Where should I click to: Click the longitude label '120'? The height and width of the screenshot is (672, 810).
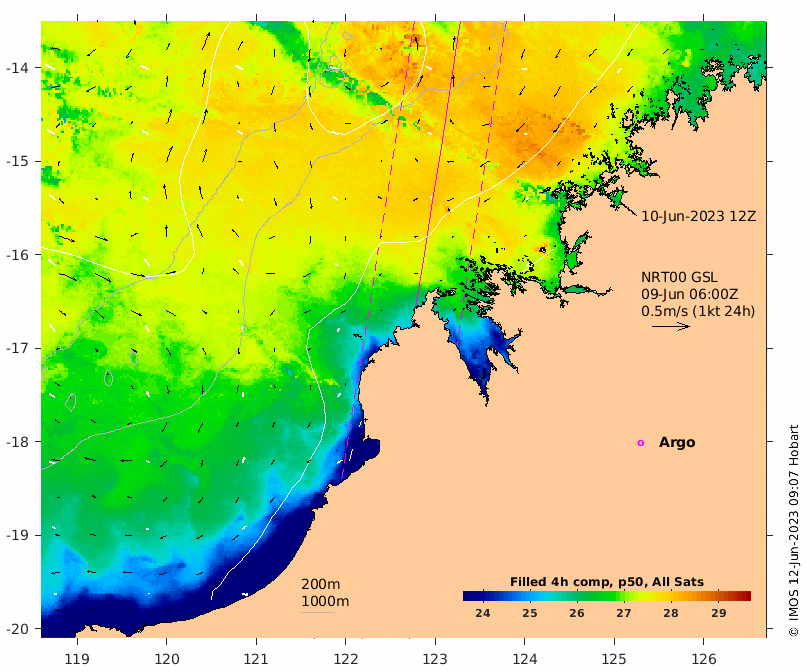point(167,659)
